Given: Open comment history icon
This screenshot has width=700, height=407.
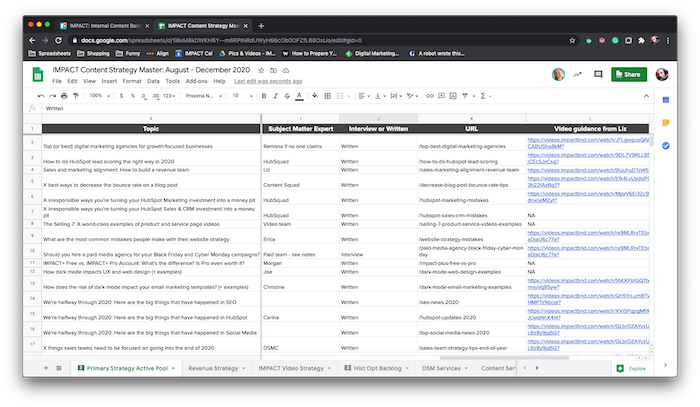Looking at the screenshot, I should (x=598, y=75).
